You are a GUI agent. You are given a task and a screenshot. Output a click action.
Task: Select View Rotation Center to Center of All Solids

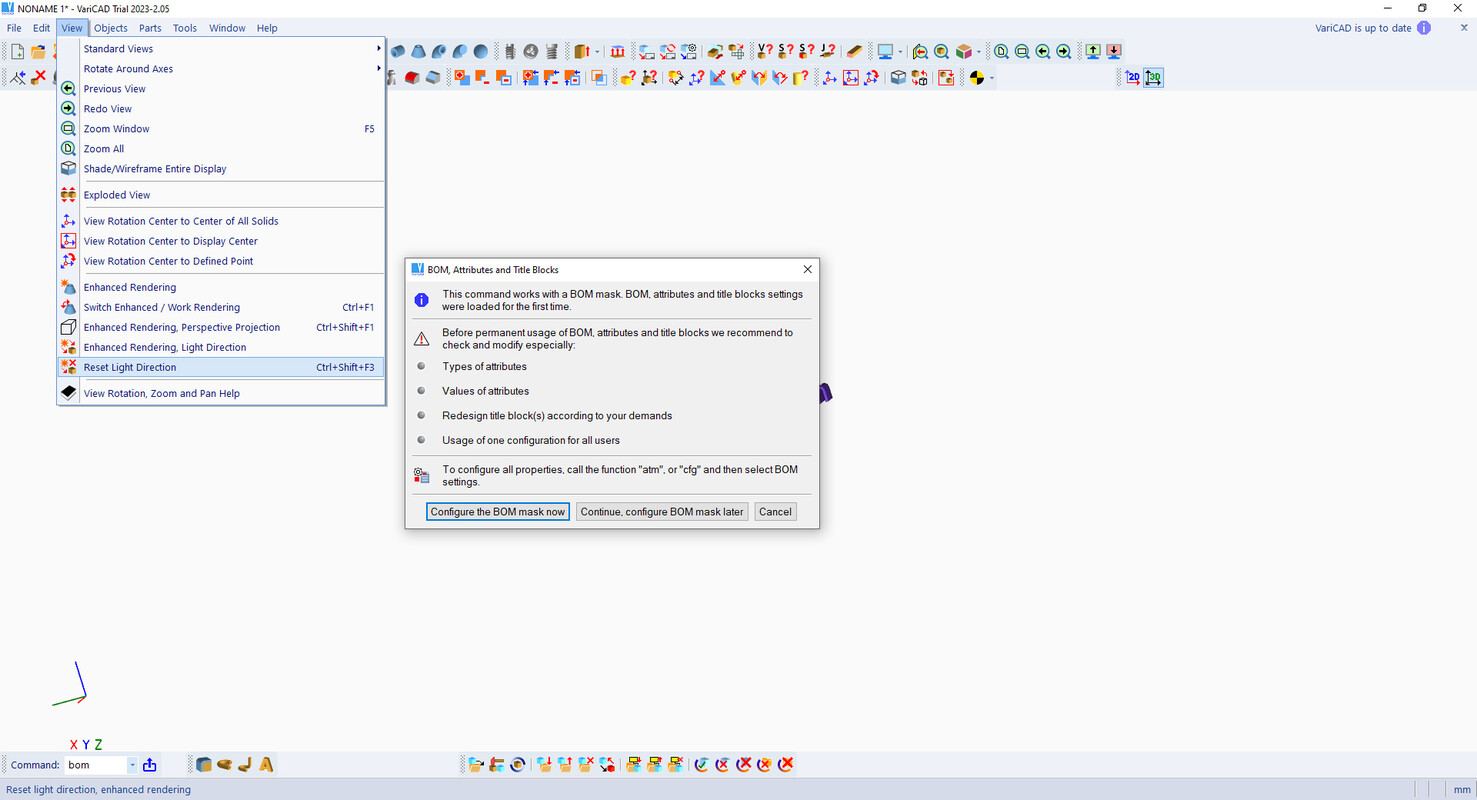tap(220, 221)
